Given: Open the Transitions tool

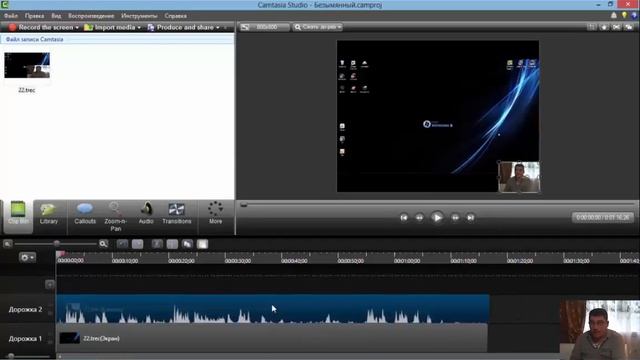Looking at the screenshot, I should [177, 214].
